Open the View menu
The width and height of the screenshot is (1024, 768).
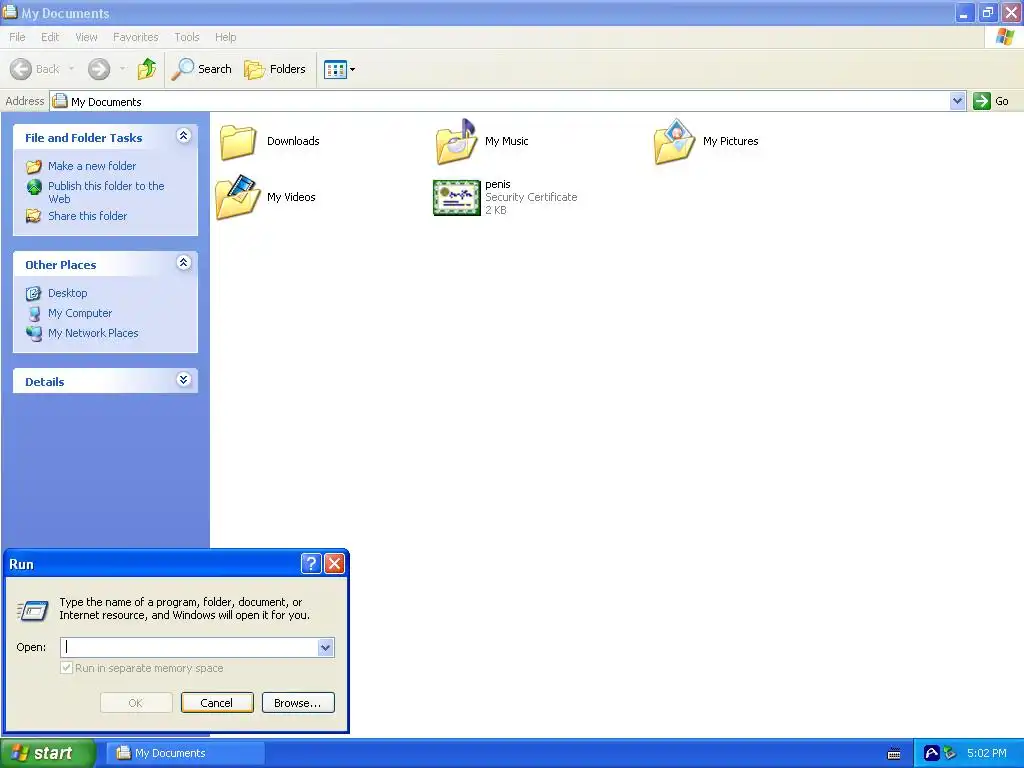86,37
